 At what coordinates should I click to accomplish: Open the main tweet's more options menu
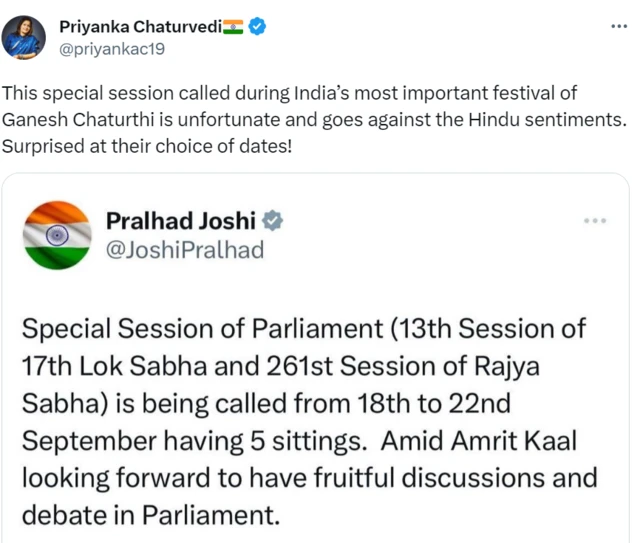pos(619,26)
